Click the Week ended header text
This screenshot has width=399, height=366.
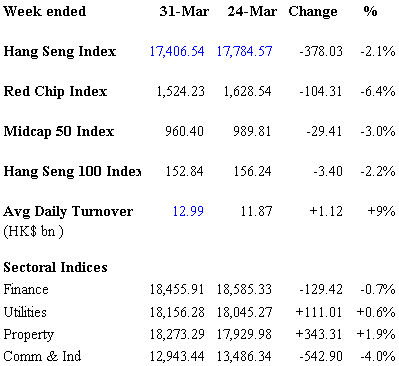(x=45, y=12)
